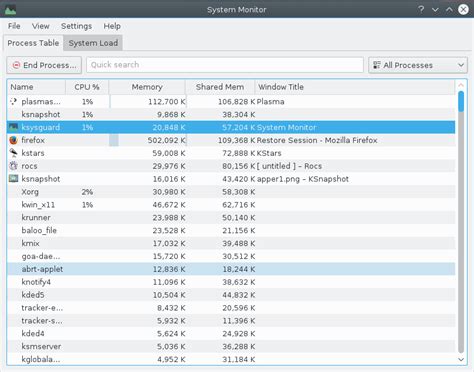The height and width of the screenshot is (372, 474).
Task: Click the plasmashell process icon
Action: (x=13, y=101)
